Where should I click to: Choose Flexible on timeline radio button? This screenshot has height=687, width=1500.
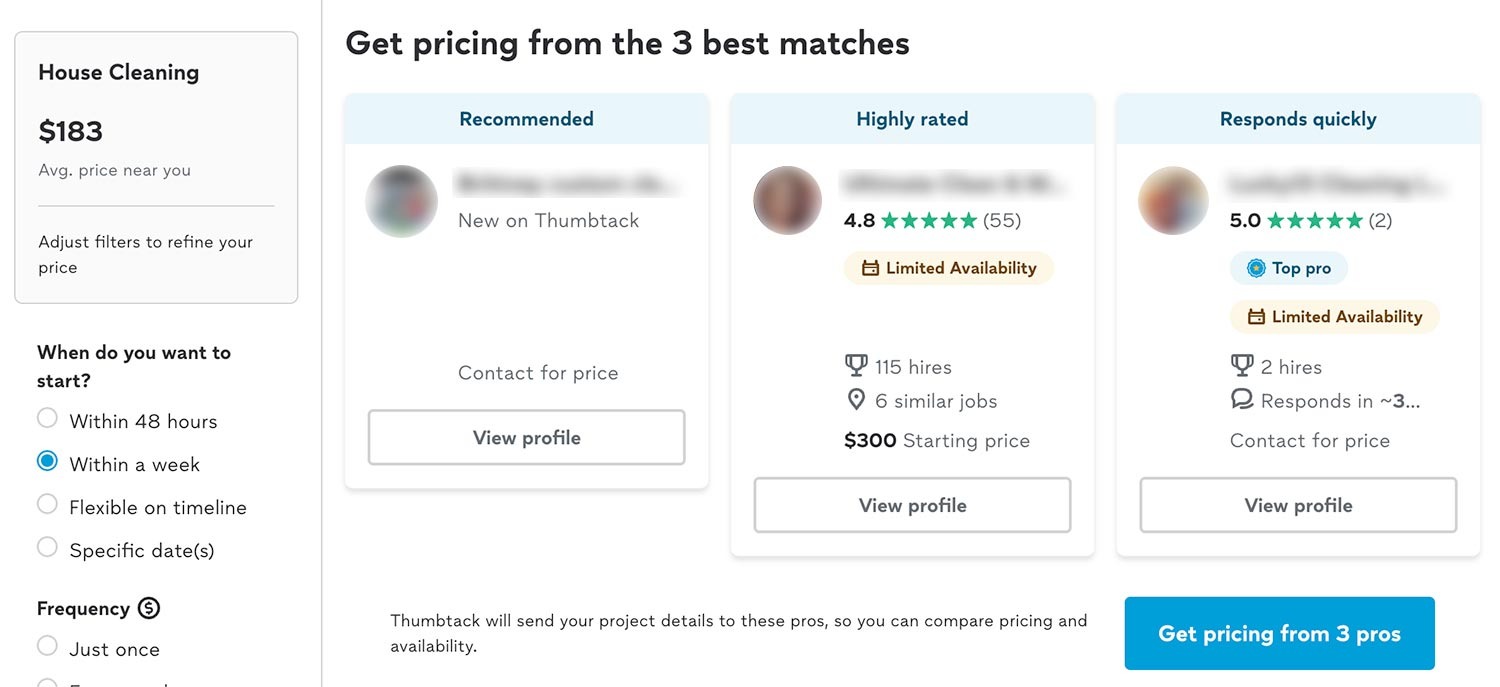(x=47, y=504)
